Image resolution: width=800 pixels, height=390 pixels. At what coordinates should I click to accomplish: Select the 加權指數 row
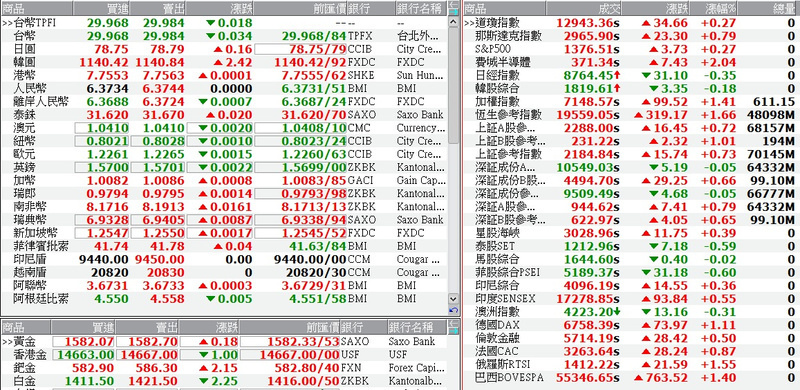pyautogui.click(x=631, y=102)
